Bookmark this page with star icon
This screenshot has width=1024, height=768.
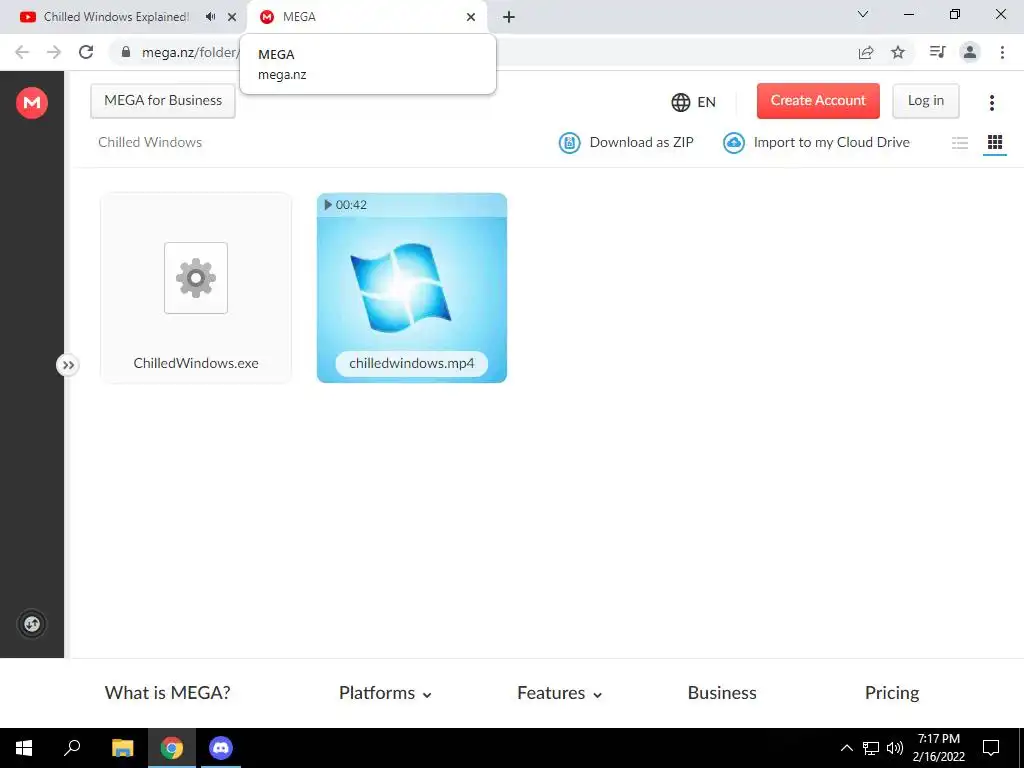tap(898, 52)
